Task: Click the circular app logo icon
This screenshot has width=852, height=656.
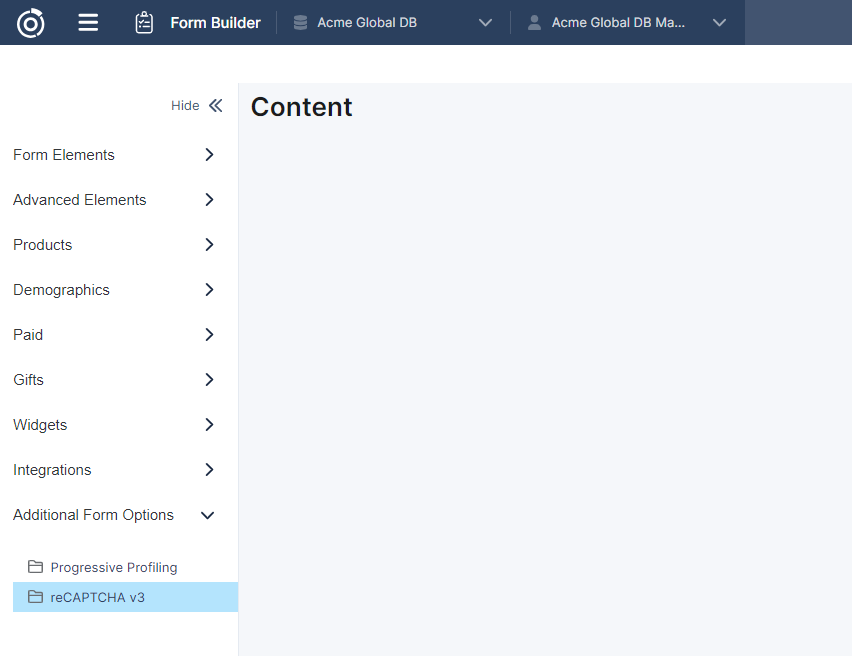Action: (x=31, y=22)
